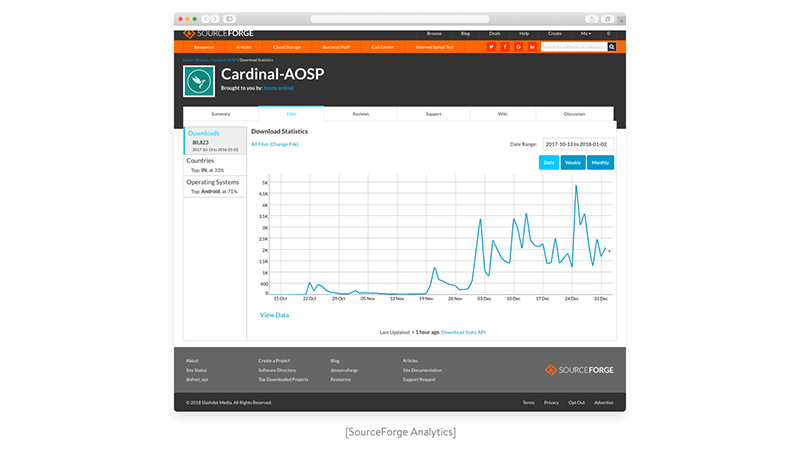
Task: Open Business VoIP in orange bar
Action: (336, 47)
